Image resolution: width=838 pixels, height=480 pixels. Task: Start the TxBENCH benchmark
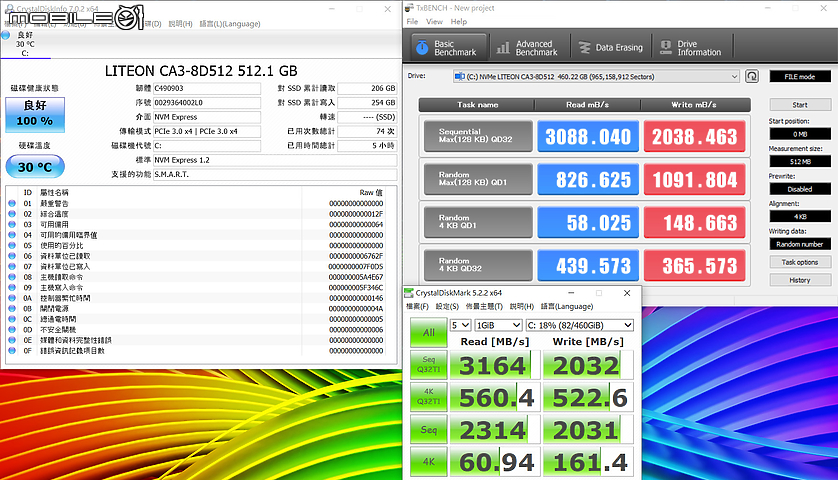point(800,105)
